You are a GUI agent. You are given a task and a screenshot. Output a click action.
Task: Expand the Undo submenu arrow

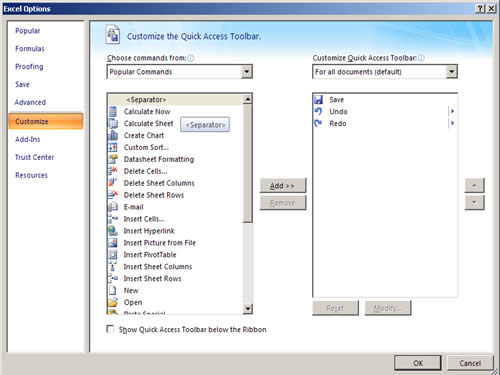[452, 111]
